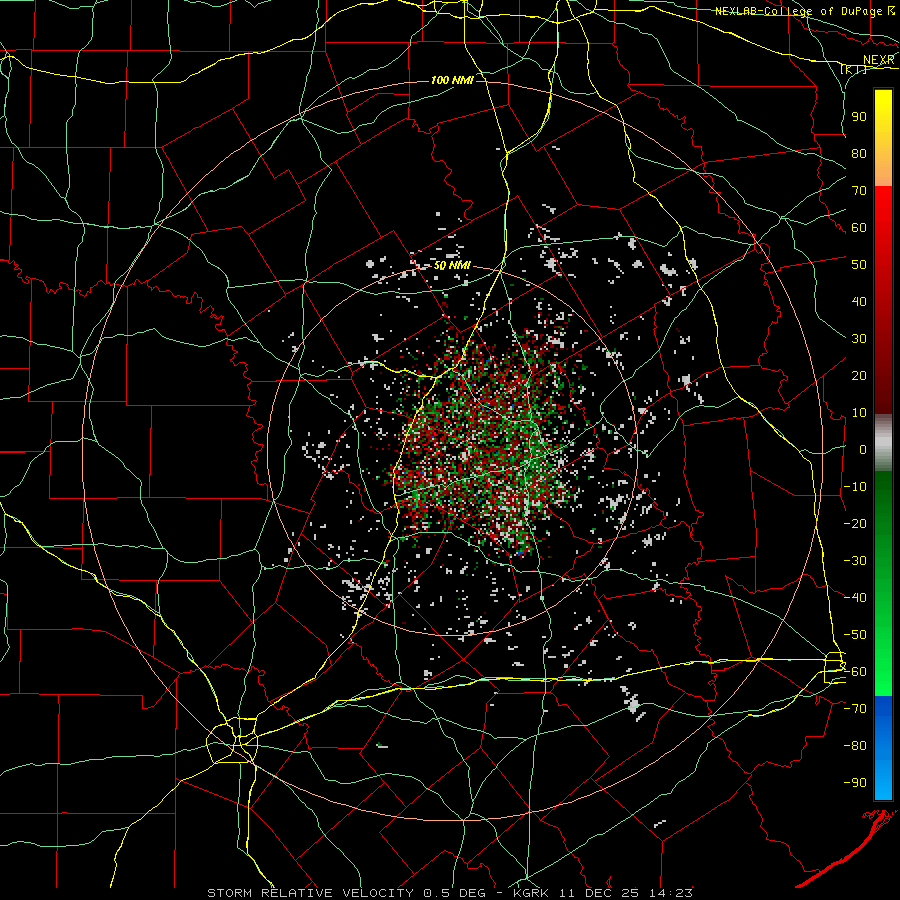900x900 pixels.
Task: Click the '20' value on the velocity scale
Action: tap(859, 375)
